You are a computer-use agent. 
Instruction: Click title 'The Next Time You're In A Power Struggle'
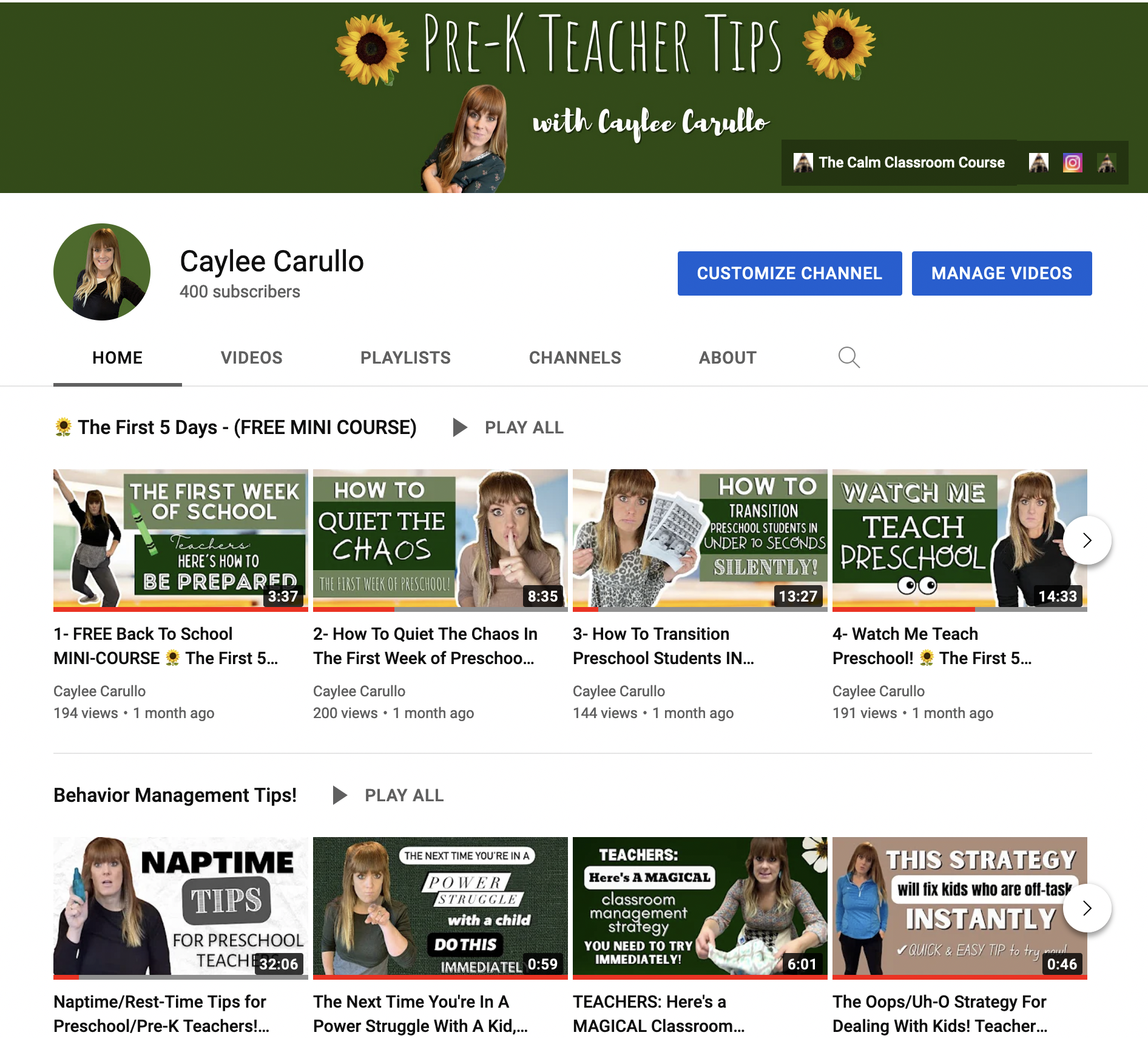coord(420,1014)
